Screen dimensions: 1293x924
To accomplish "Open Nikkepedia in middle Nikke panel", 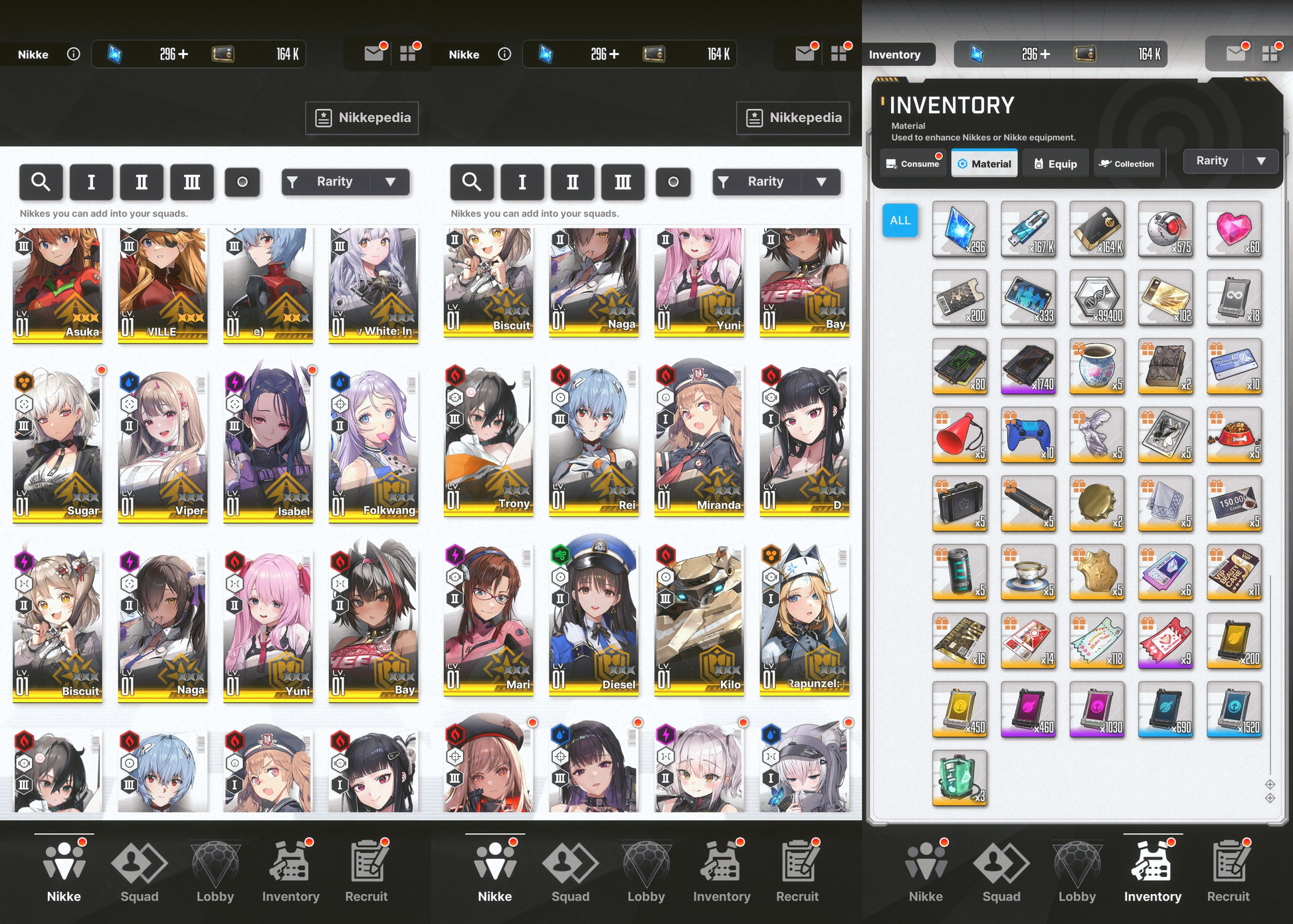I will (x=793, y=118).
